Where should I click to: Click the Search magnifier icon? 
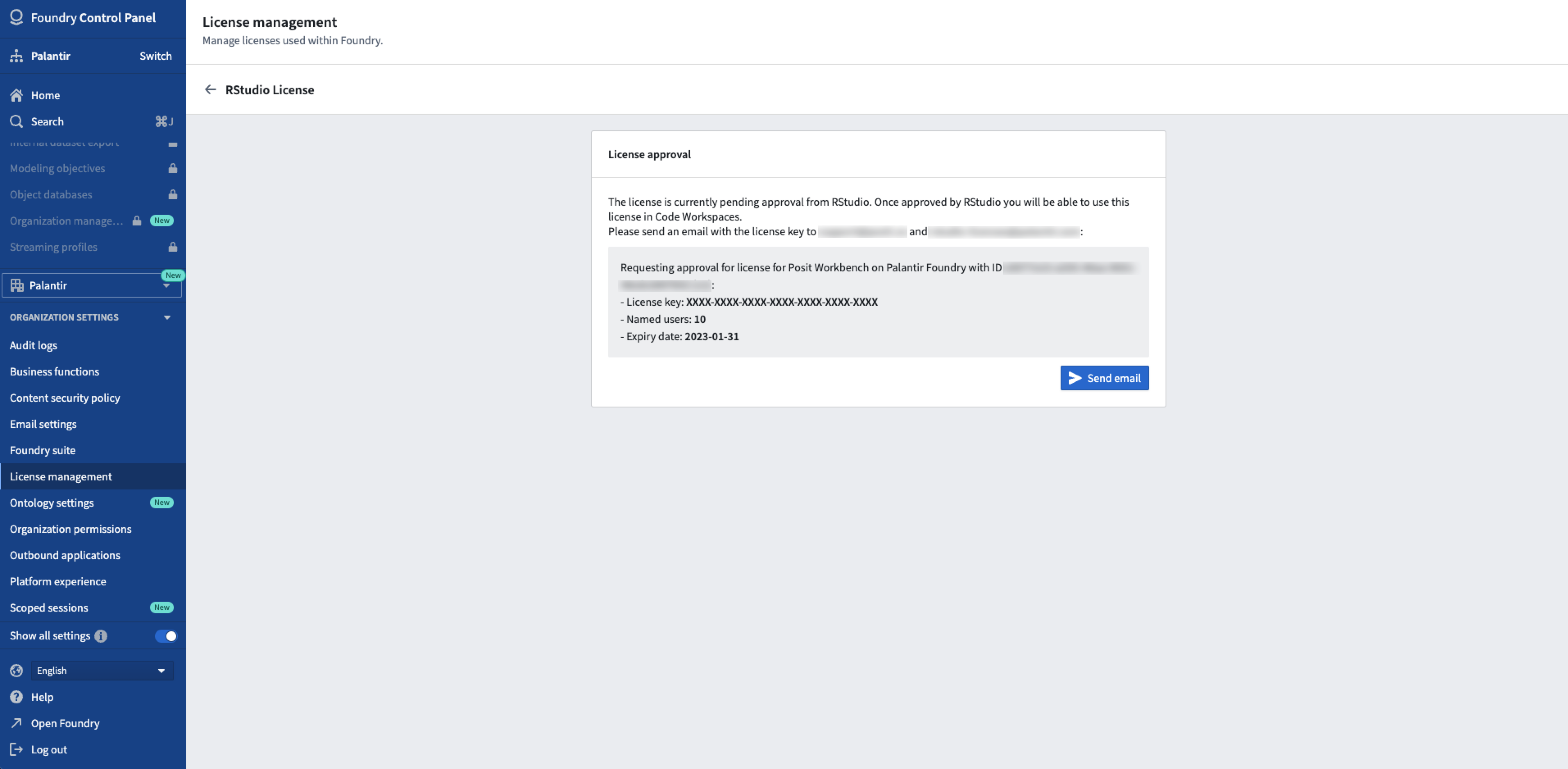16,121
